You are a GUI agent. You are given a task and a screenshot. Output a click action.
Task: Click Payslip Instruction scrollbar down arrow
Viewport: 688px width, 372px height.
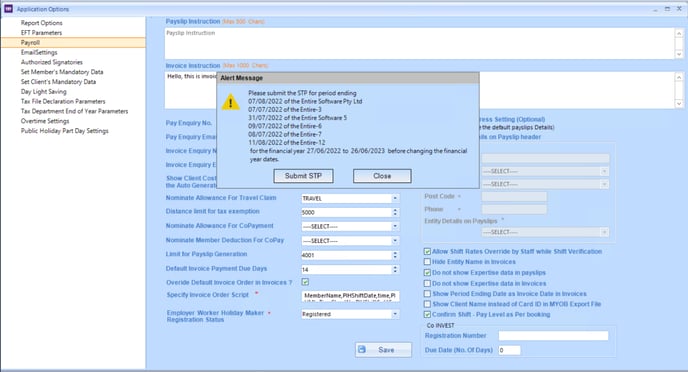[679, 54]
